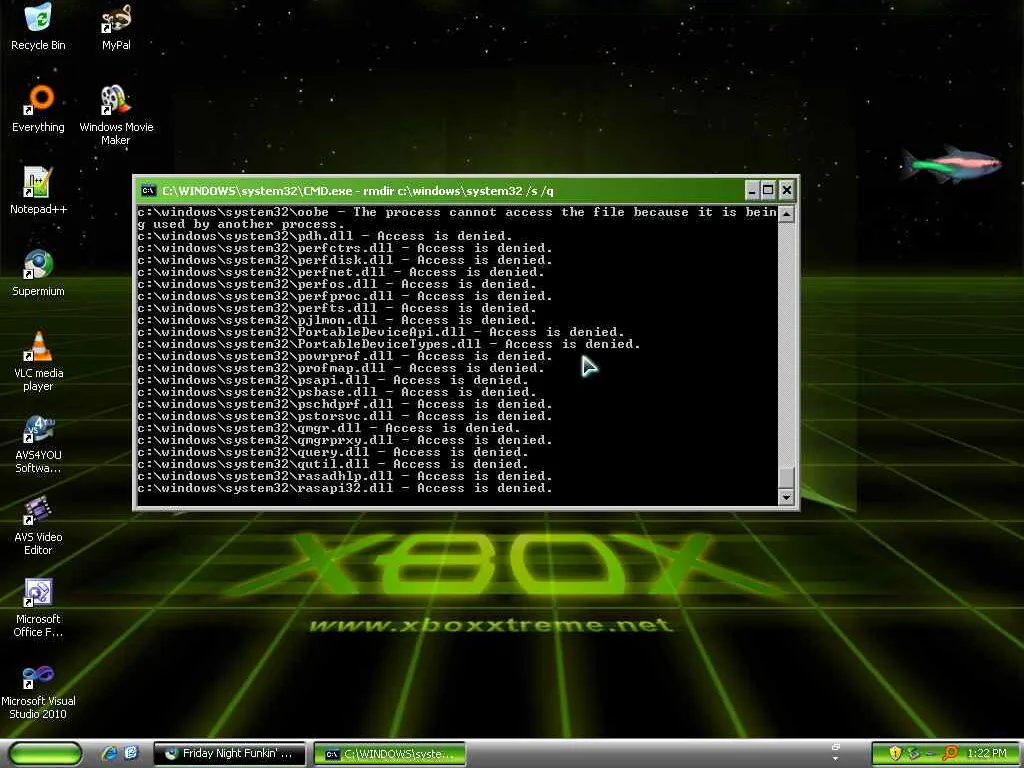Select the Microsoft Office F... desktop icon

tap(38, 607)
